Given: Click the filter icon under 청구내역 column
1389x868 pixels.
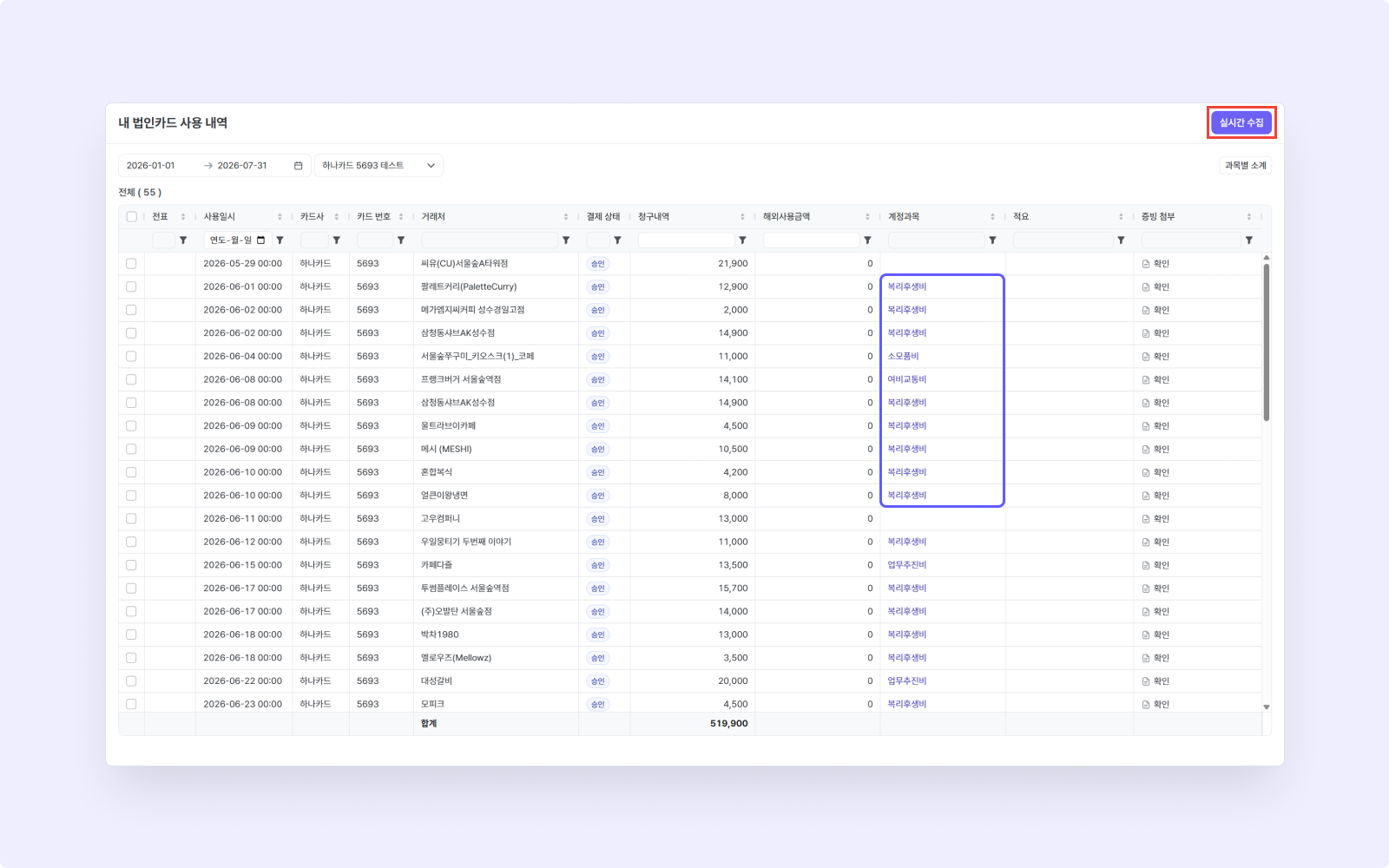Looking at the screenshot, I should pyautogui.click(x=742, y=240).
